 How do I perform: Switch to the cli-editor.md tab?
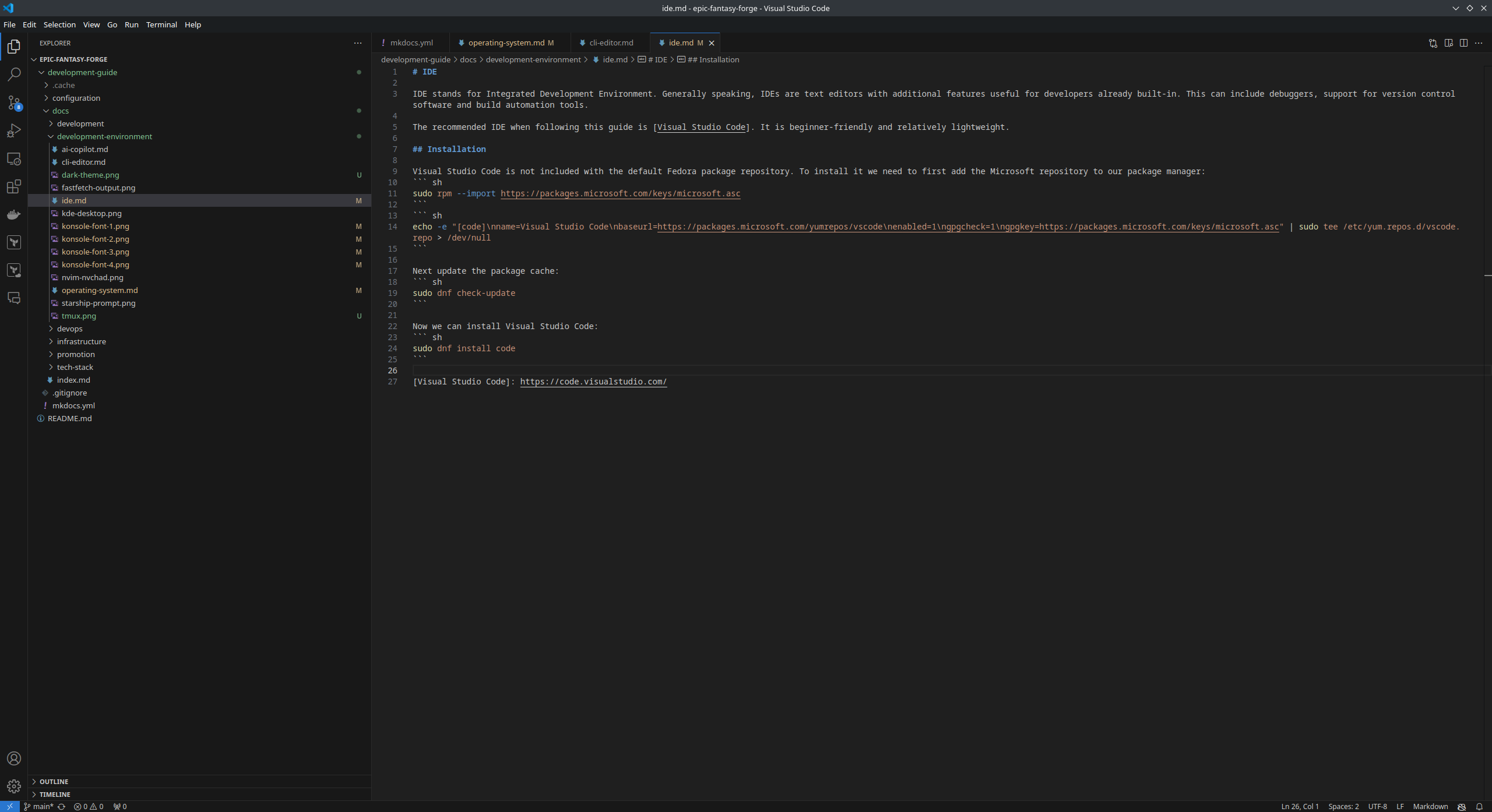tap(610, 43)
